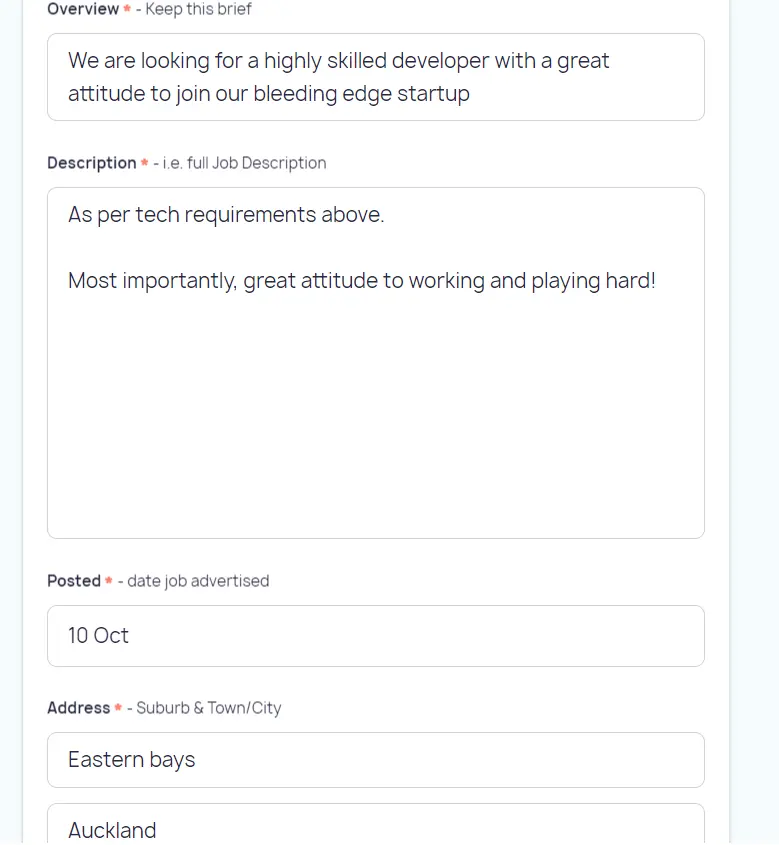Click the Description field label

pyautogui.click(x=91, y=163)
